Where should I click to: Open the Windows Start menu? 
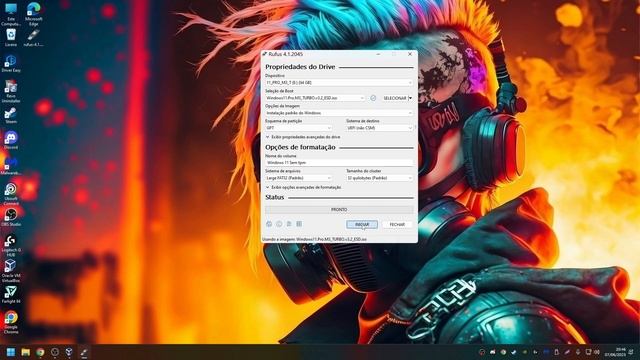pyautogui.click(x=11, y=352)
